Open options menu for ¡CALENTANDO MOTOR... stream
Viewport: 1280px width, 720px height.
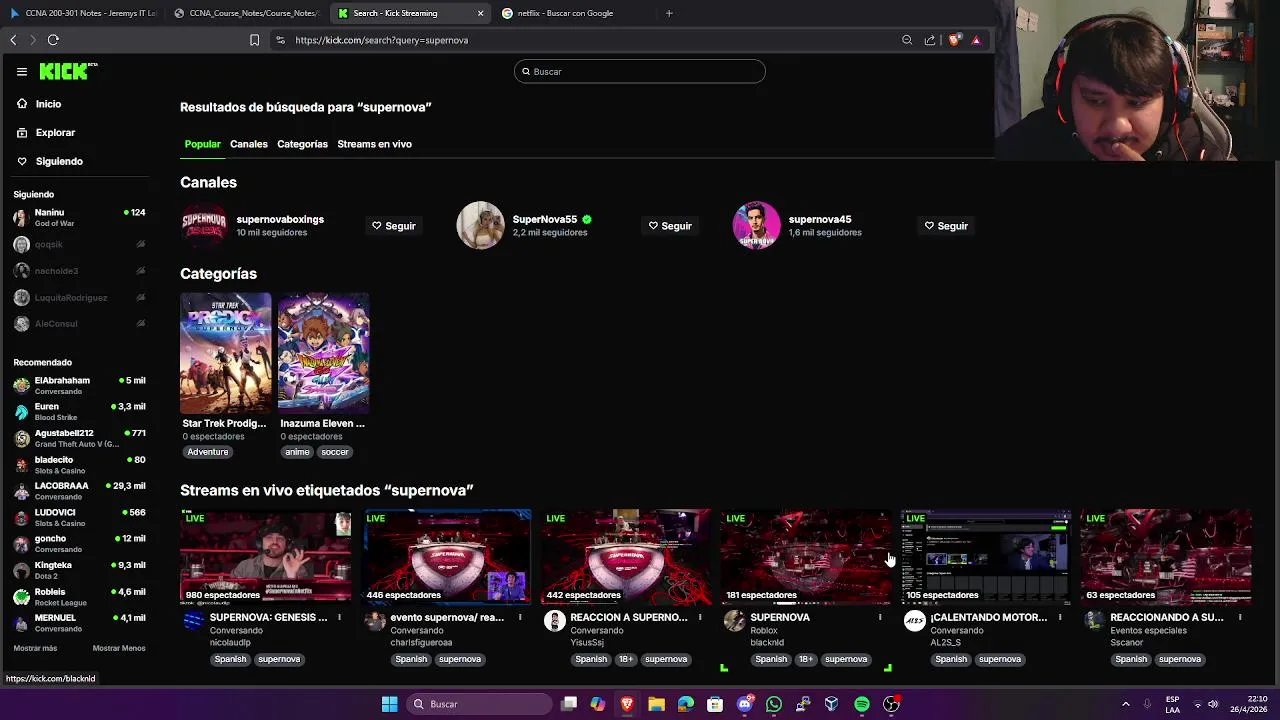coord(1060,618)
